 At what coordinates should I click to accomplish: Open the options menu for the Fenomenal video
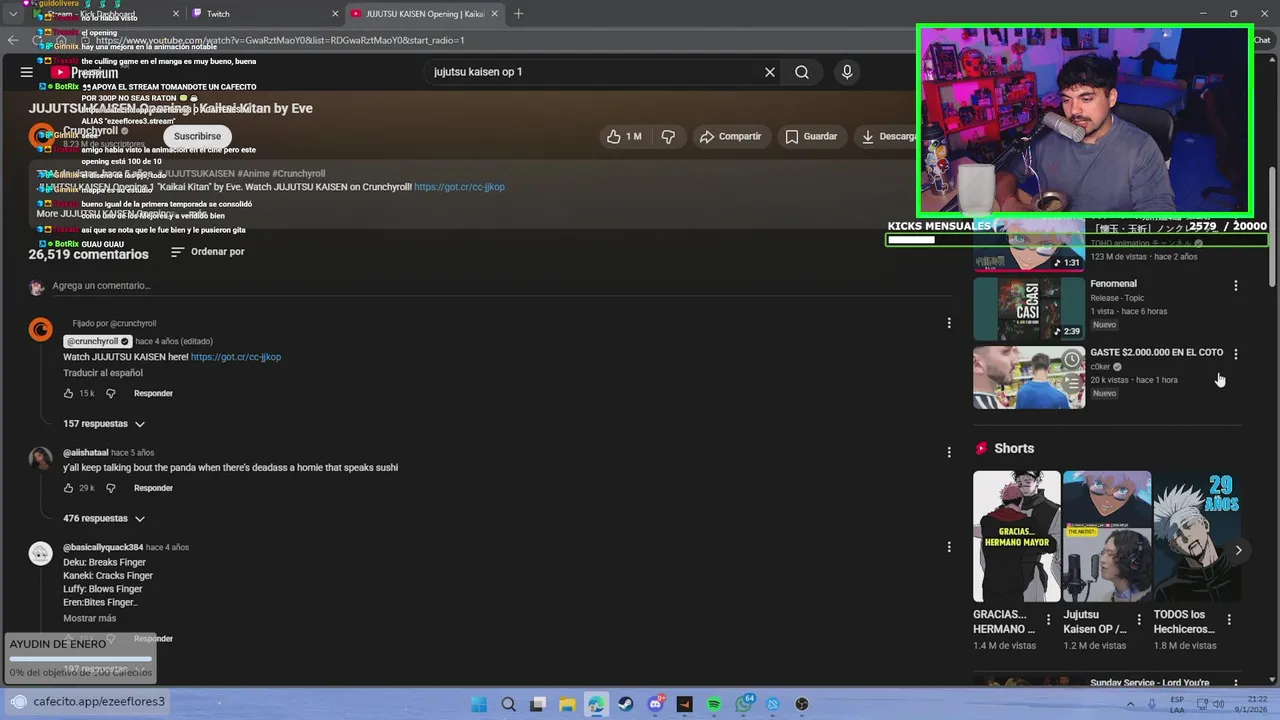click(1236, 285)
